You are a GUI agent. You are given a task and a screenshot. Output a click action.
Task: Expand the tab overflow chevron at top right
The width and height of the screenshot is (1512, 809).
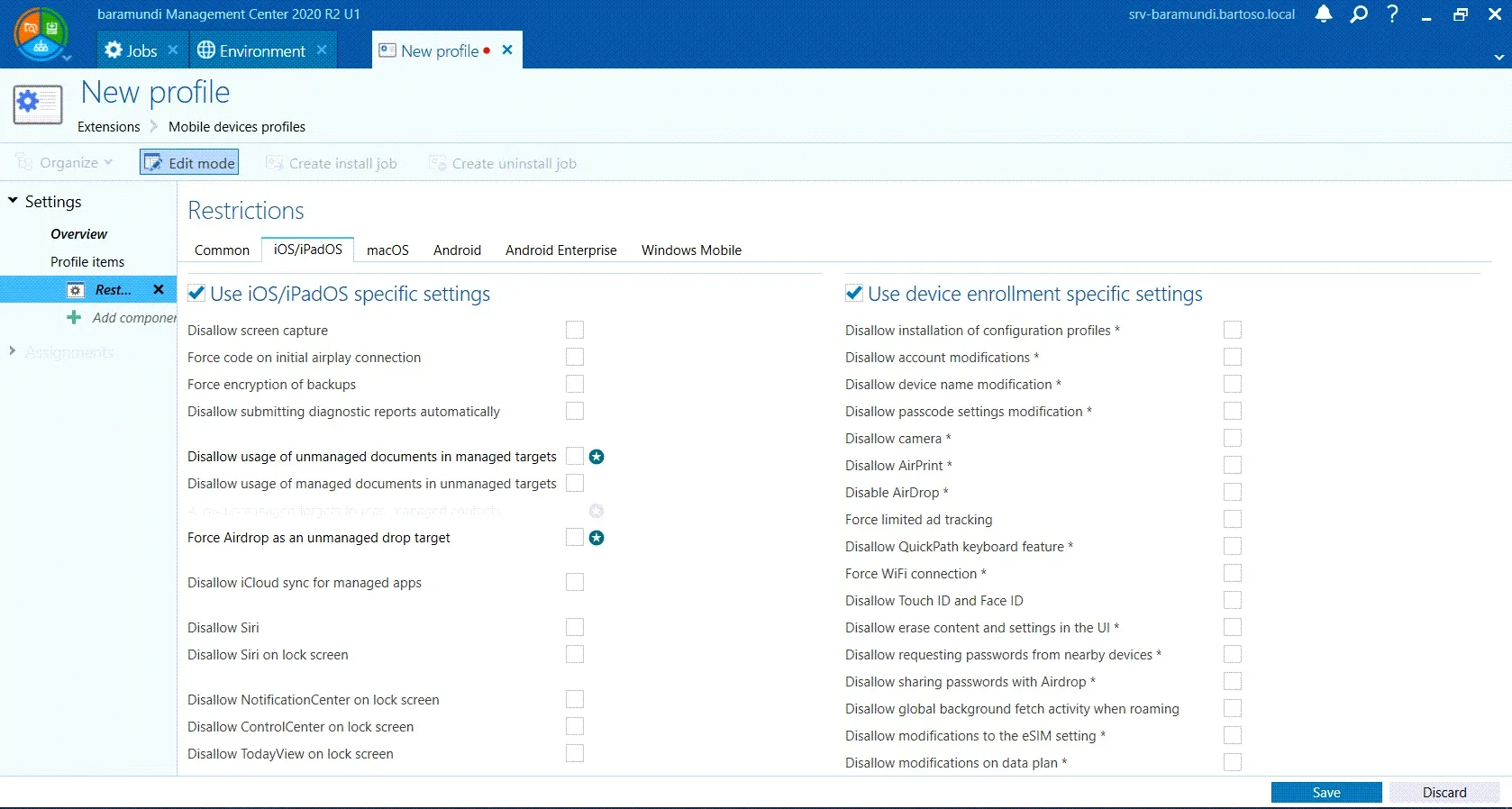[x=1498, y=57]
